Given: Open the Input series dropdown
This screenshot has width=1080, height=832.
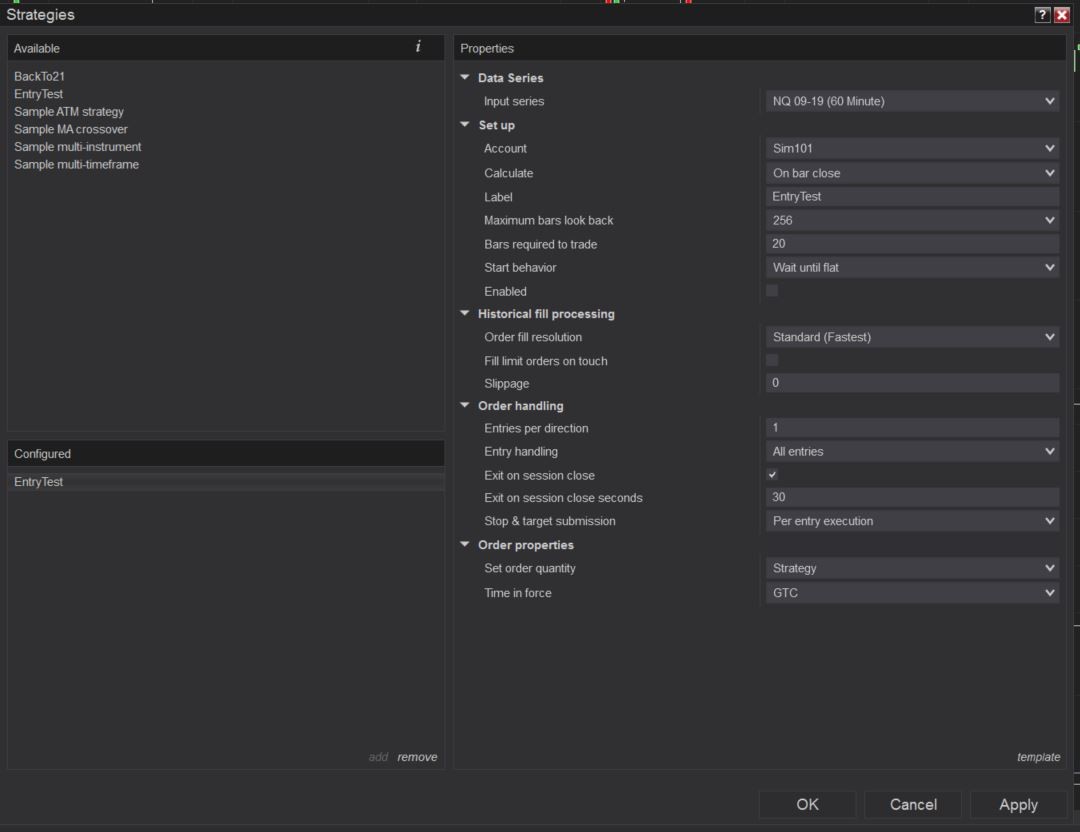Looking at the screenshot, I should pyautogui.click(x=912, y=101).
